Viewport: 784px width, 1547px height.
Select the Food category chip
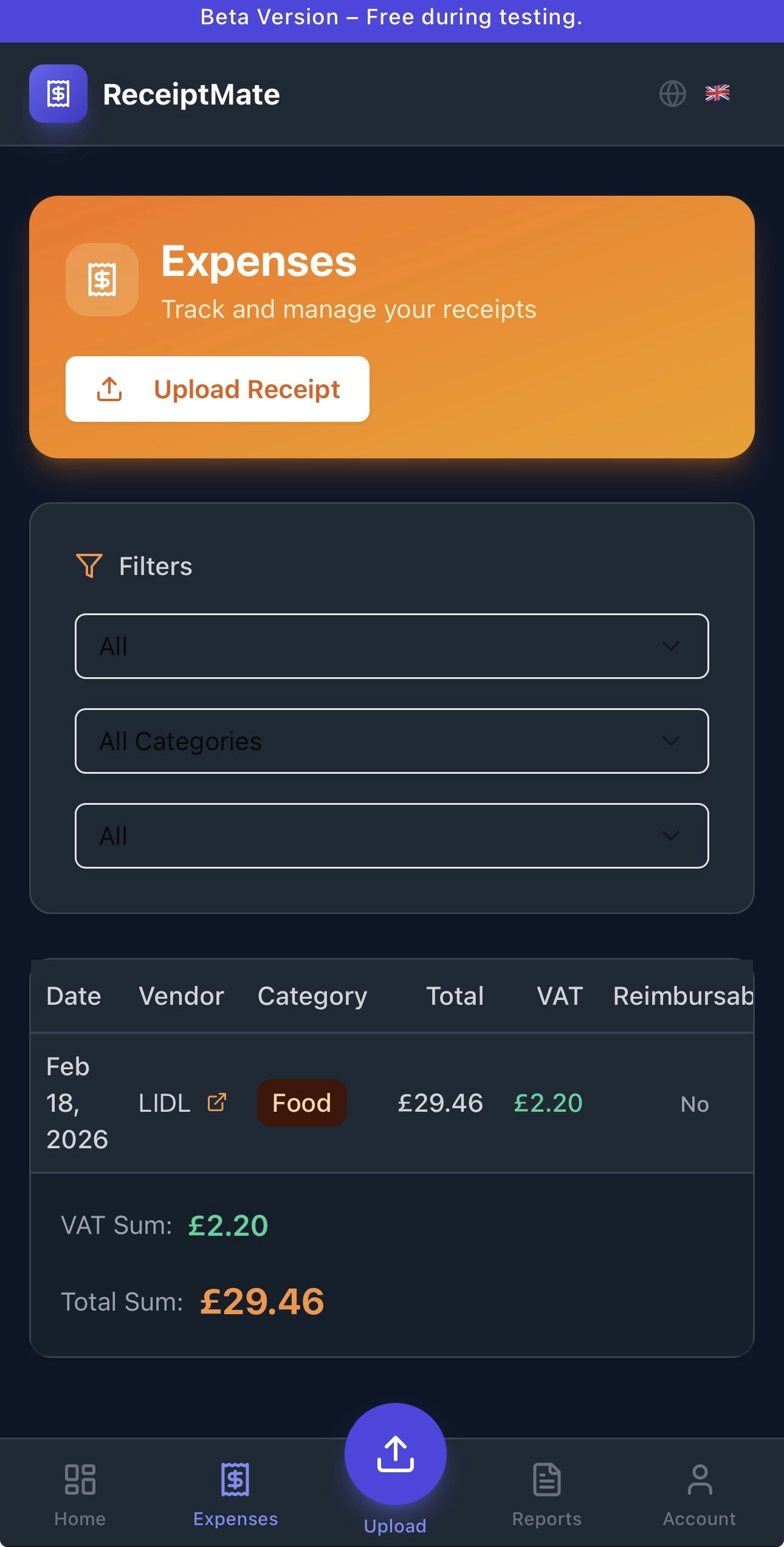(x=301, y=1102)
